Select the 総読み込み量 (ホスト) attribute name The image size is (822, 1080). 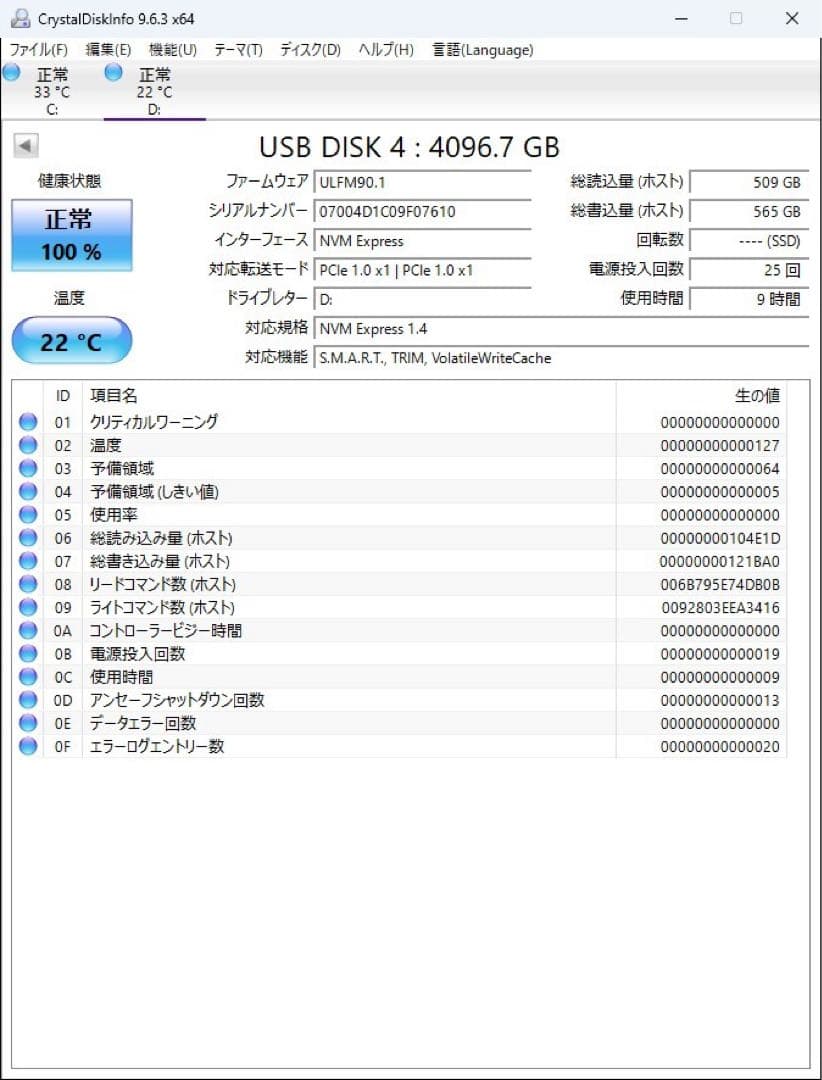coord(161,538)
